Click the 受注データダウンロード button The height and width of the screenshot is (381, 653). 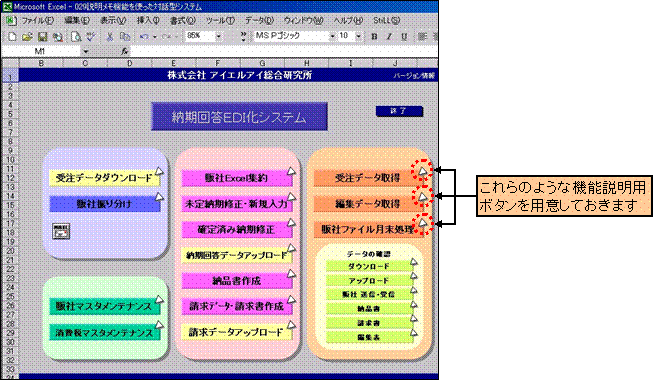(x=104, y=178)
